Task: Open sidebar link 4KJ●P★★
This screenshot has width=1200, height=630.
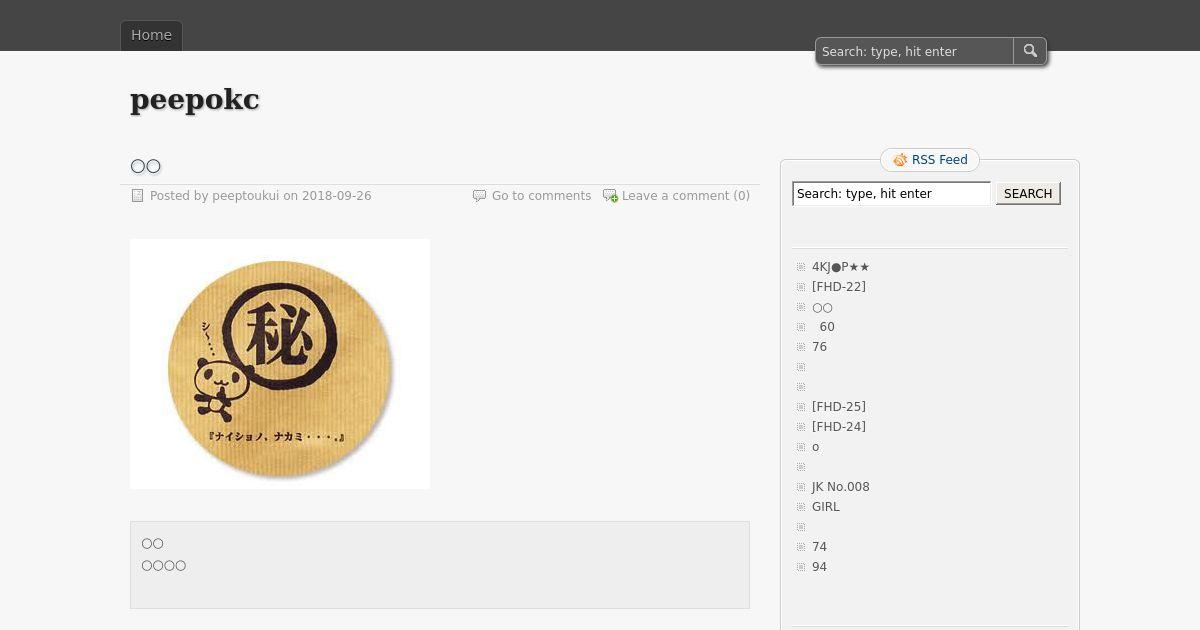Action: (x=840, y=267)
